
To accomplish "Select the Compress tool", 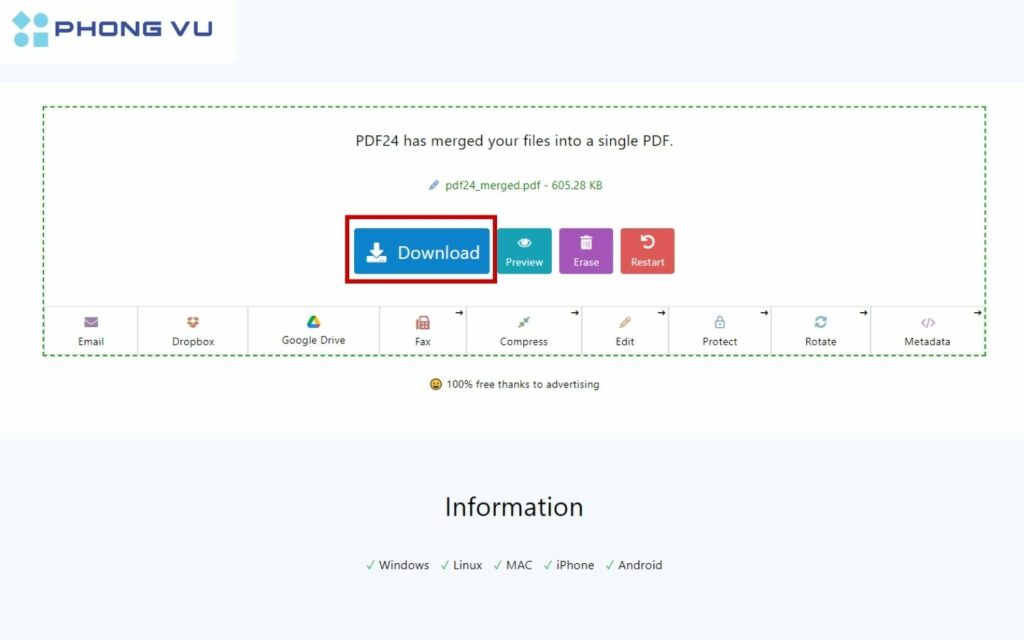I will tap(524, 331).
